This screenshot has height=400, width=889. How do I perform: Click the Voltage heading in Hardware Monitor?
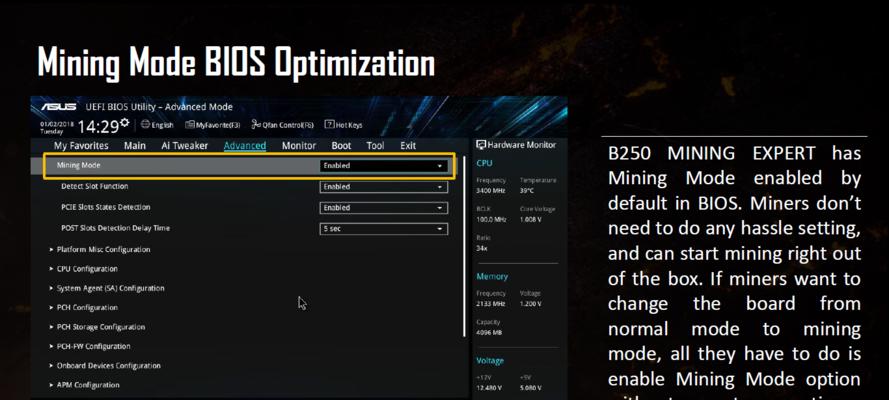pos(490,361)
